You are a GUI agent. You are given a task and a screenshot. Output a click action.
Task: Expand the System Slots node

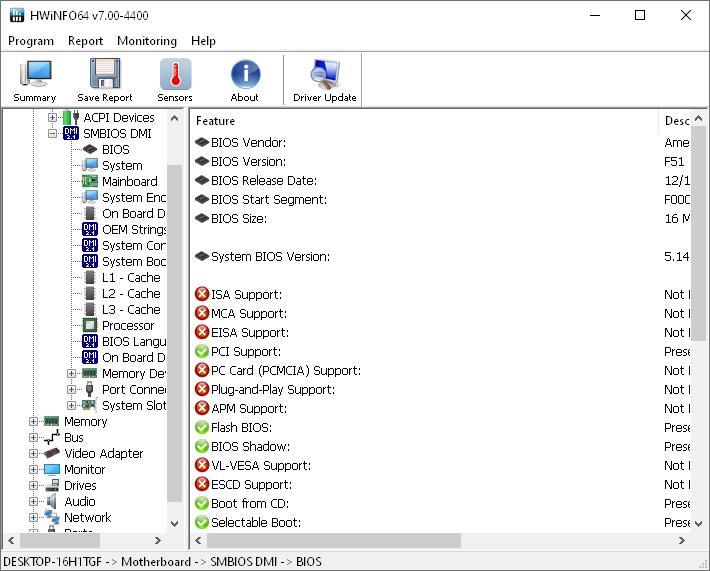coord(71,405)
